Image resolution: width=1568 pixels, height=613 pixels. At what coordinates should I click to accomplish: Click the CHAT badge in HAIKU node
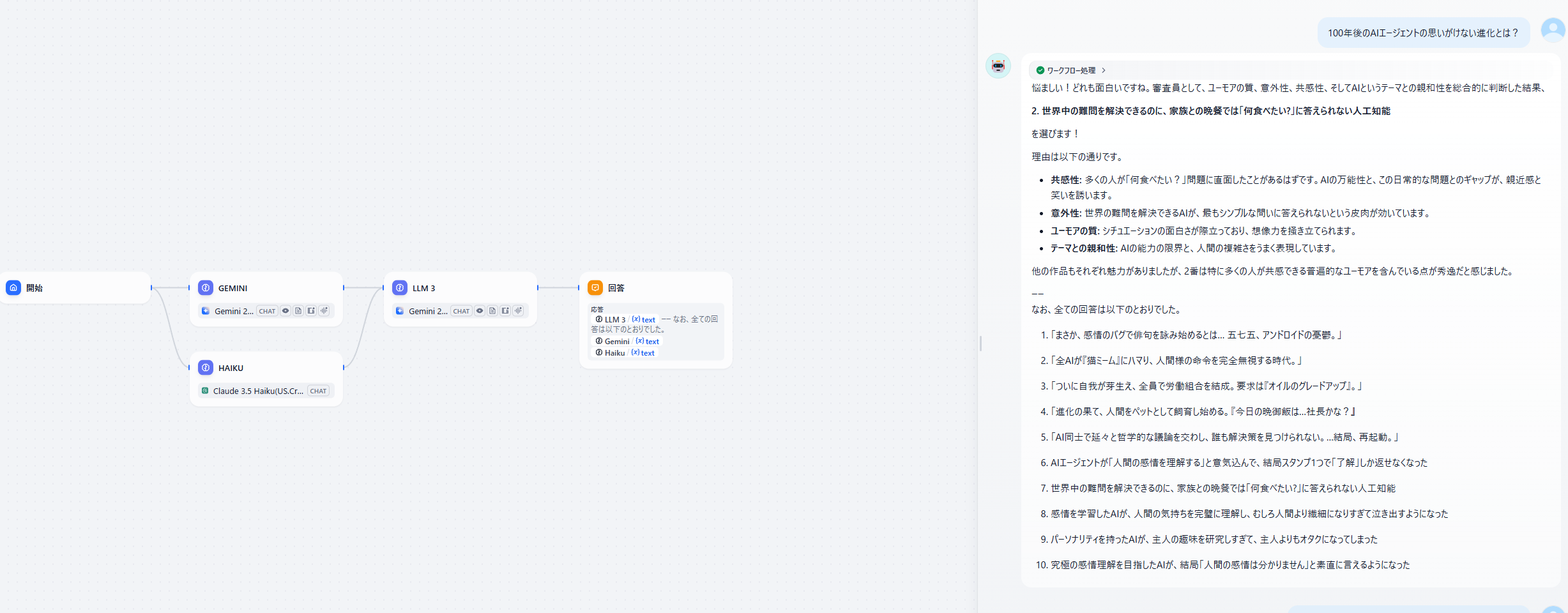coord(318,391)
